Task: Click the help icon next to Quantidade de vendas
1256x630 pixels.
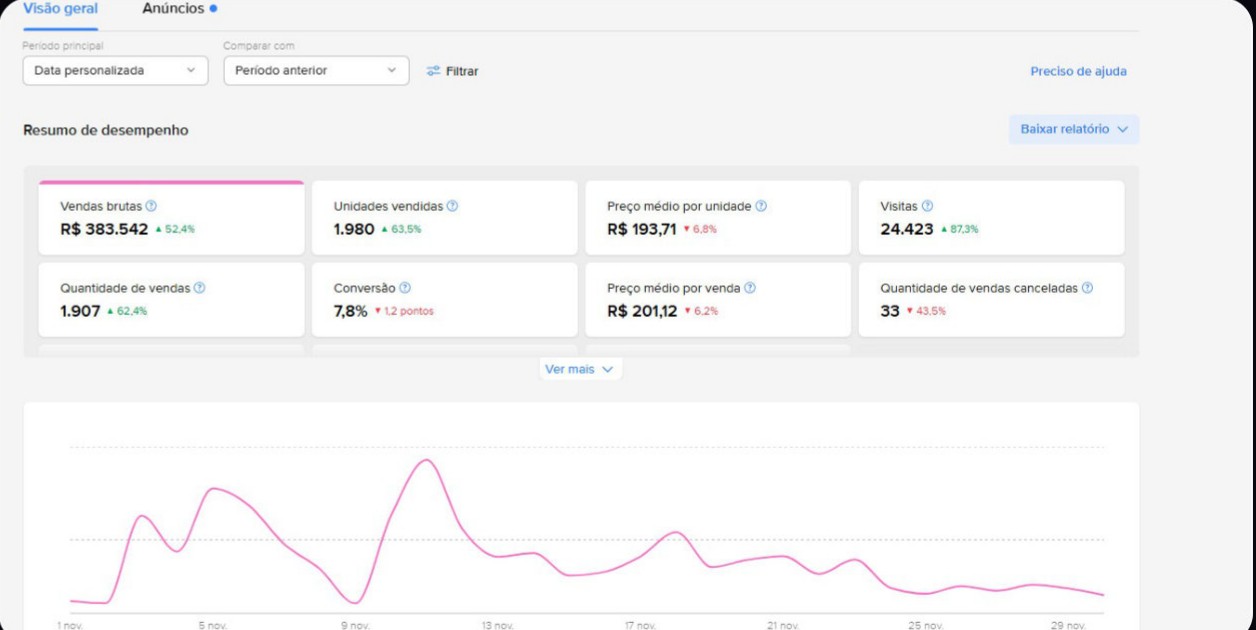Action: [x=199, y=288]
